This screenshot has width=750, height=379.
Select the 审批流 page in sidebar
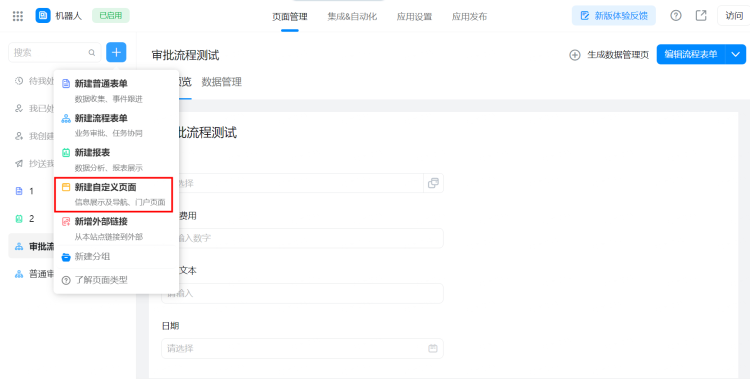pos(31,246)
